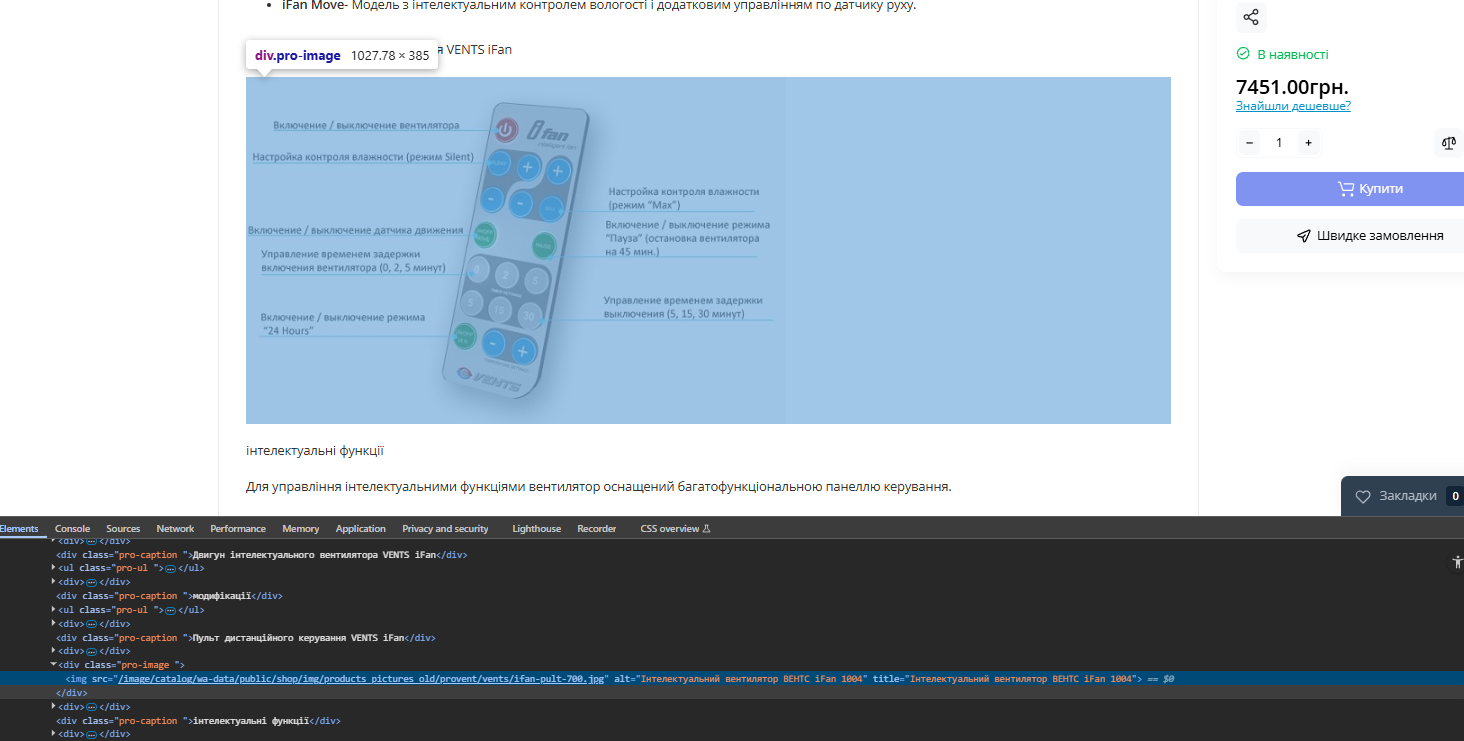
Task: Click the iFan Move bullet text
Action: (x=599, y=6)
